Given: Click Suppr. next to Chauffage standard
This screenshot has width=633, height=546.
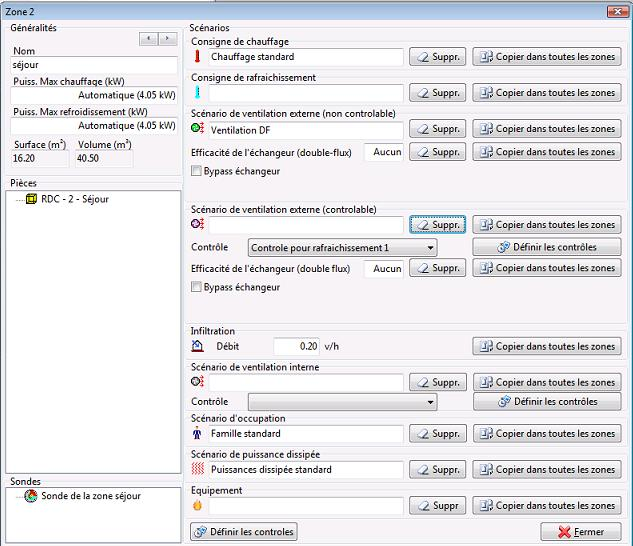Looking at the screenshot, I should [x=438, y=57].
